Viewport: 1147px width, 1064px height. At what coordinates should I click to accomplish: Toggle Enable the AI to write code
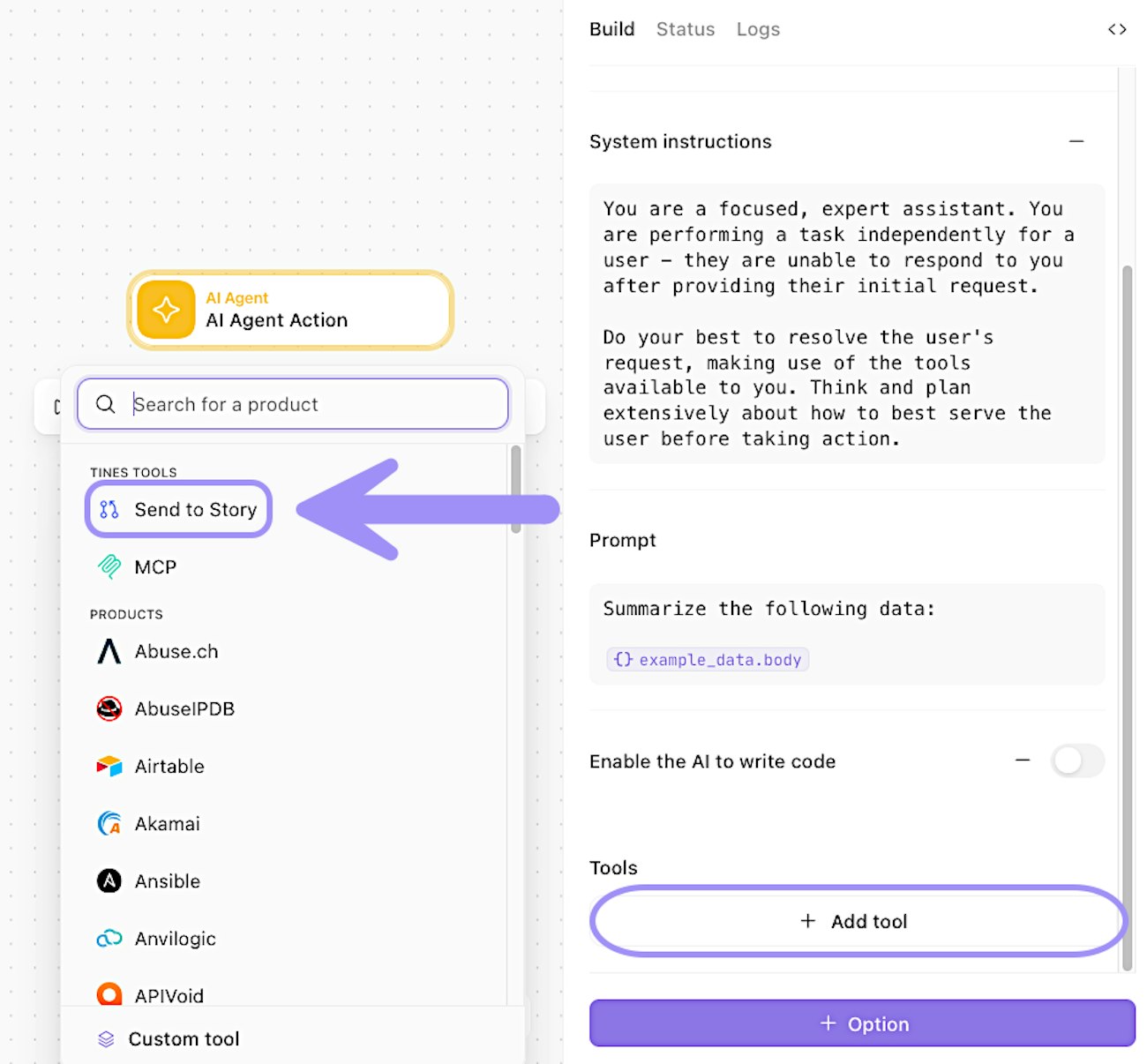pyautogui.click(x=1076, y=761)
